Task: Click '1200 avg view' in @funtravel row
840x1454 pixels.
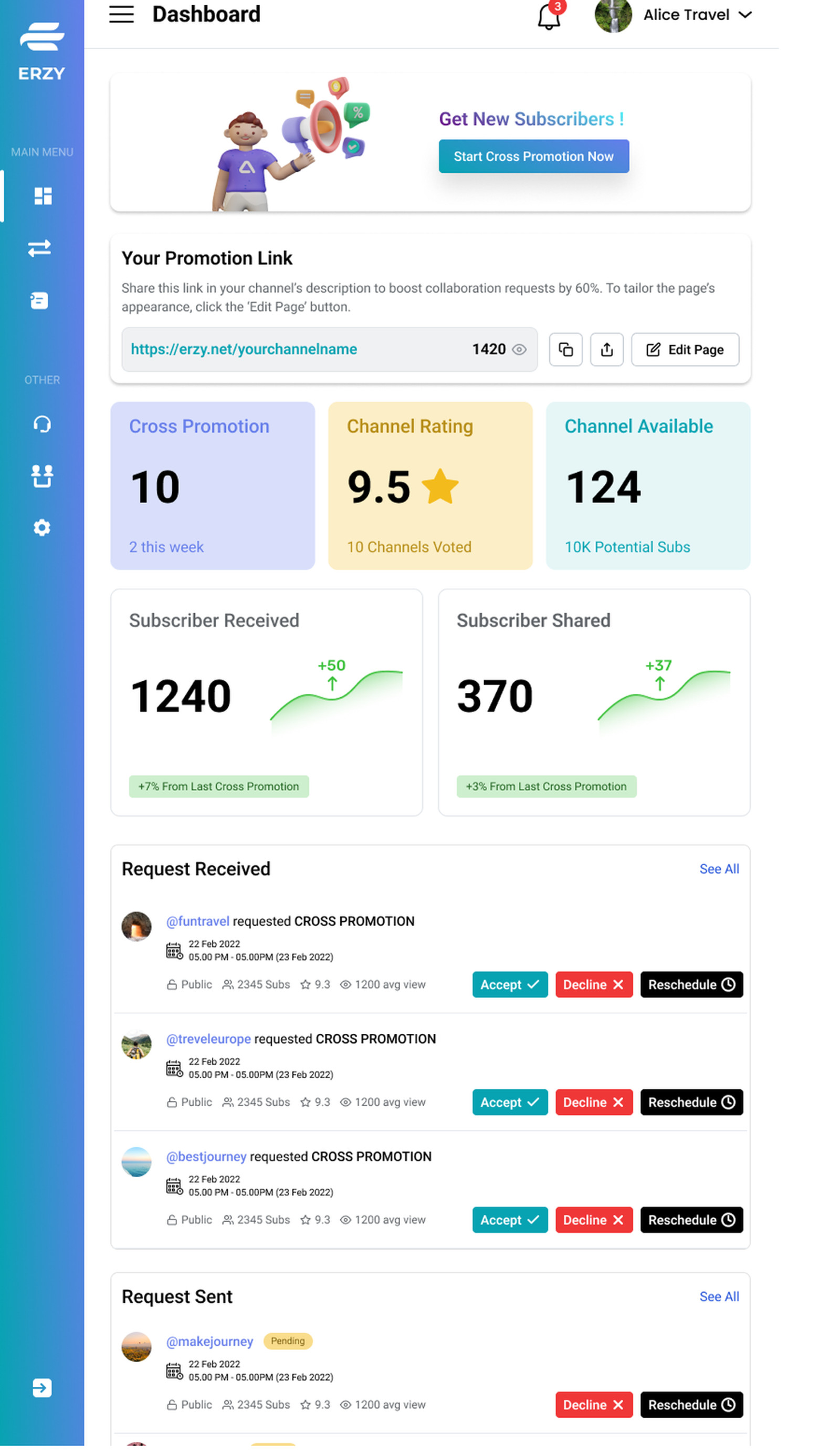Action: 382,984
